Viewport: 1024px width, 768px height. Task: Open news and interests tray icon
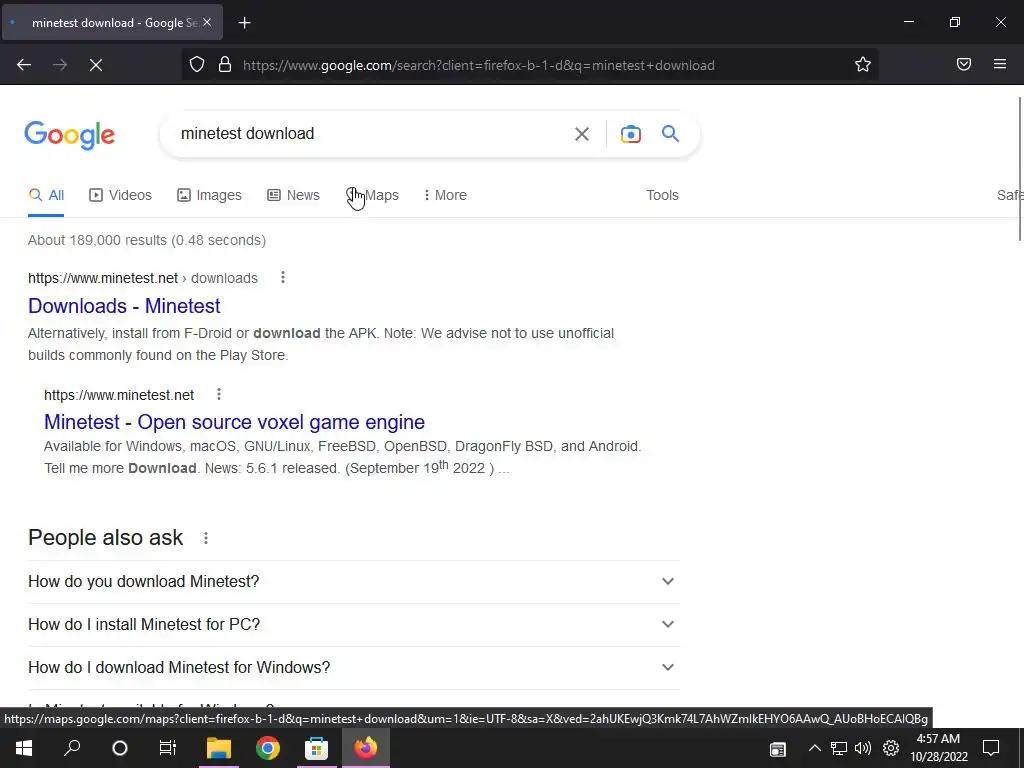(x=777, y=748)
